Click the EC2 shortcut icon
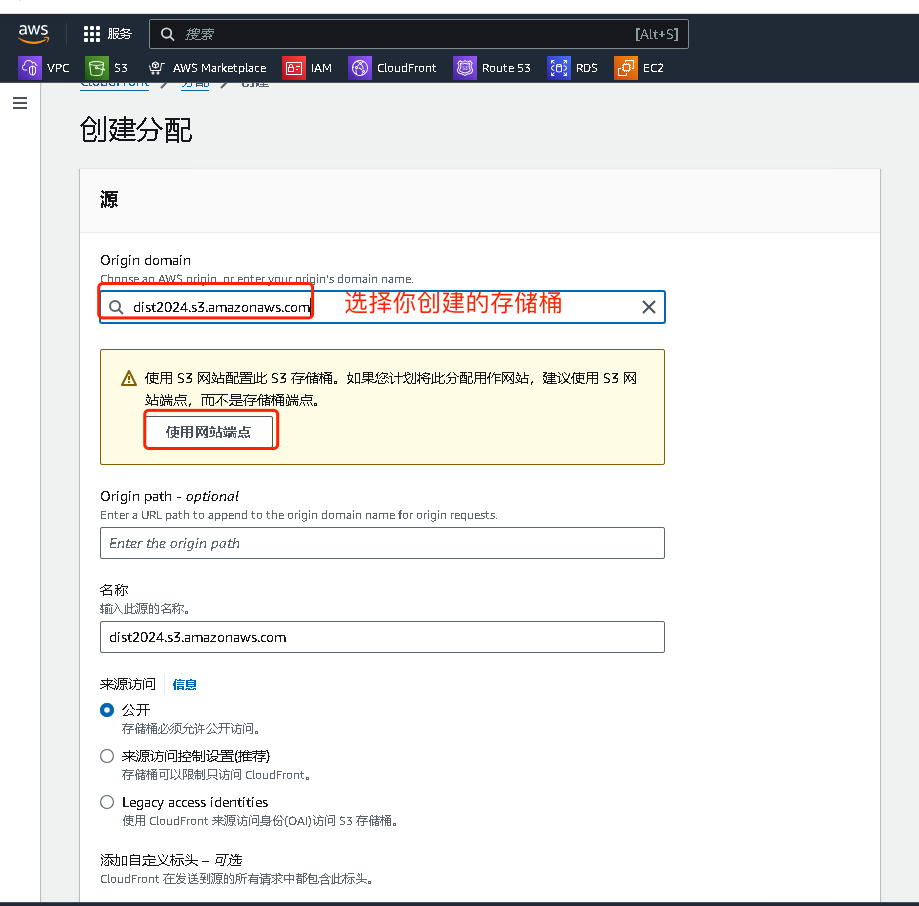The height and width of the screenshot is (906, 919). [x=625, y=68]
